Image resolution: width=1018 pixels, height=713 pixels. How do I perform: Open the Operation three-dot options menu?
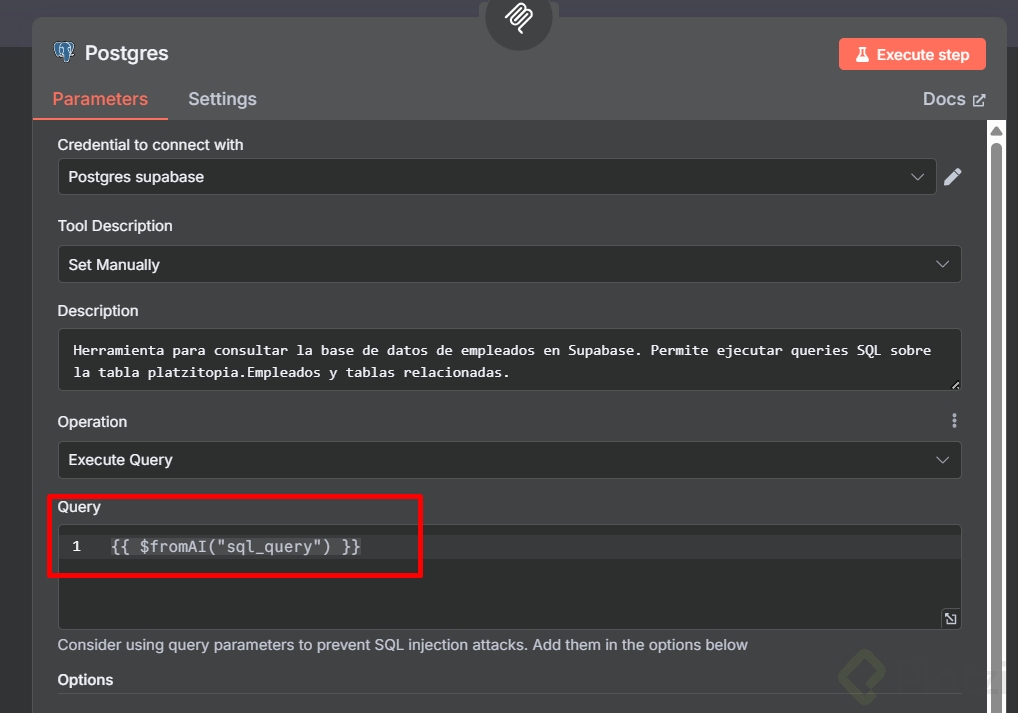954,421
